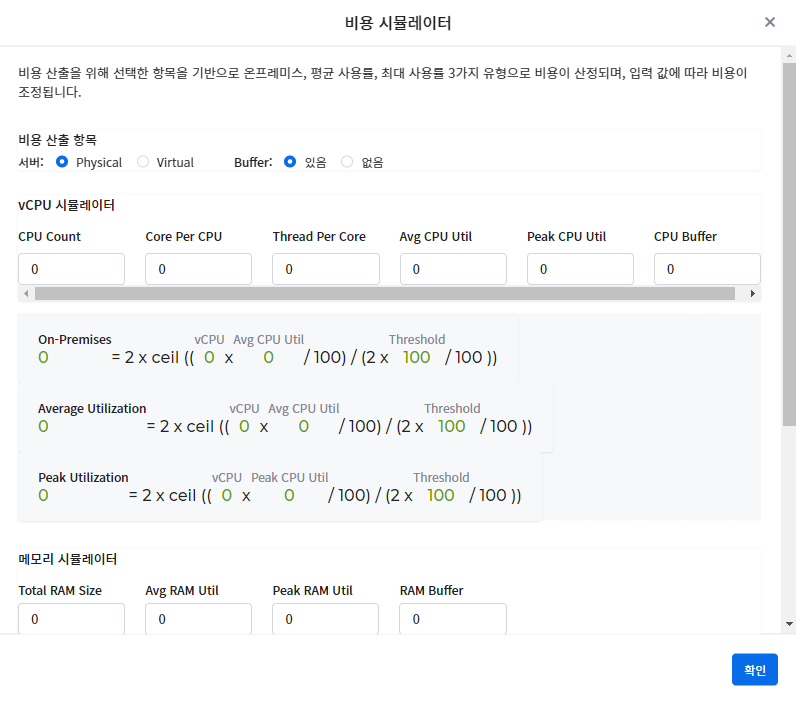This screenshot has height=703, width=796.
Task: Focus the CPU Buffer input field
Action: tap(706, 269)
